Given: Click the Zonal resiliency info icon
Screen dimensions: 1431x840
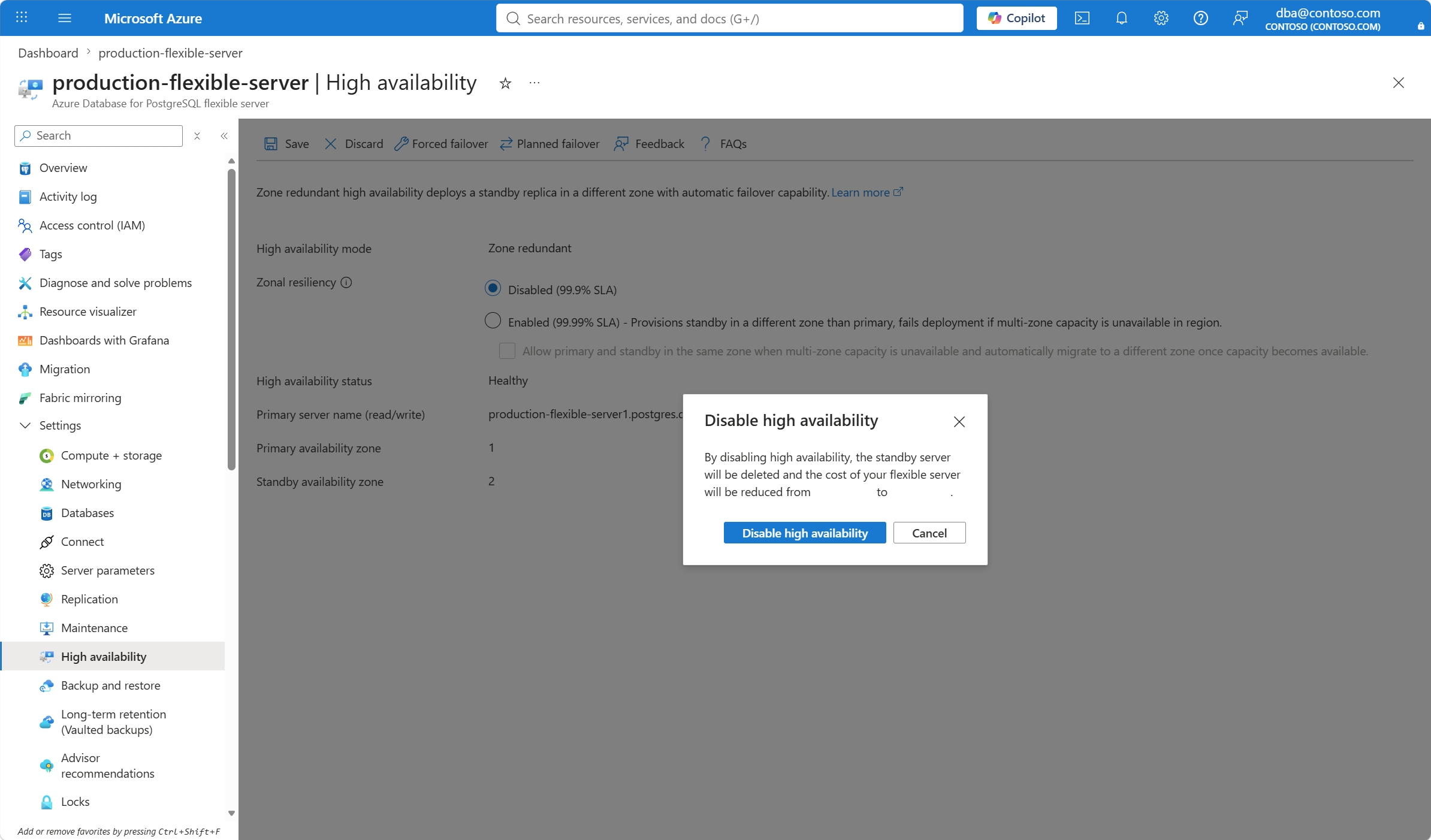Looking at the screenshot, I should [x=346, y=282].
